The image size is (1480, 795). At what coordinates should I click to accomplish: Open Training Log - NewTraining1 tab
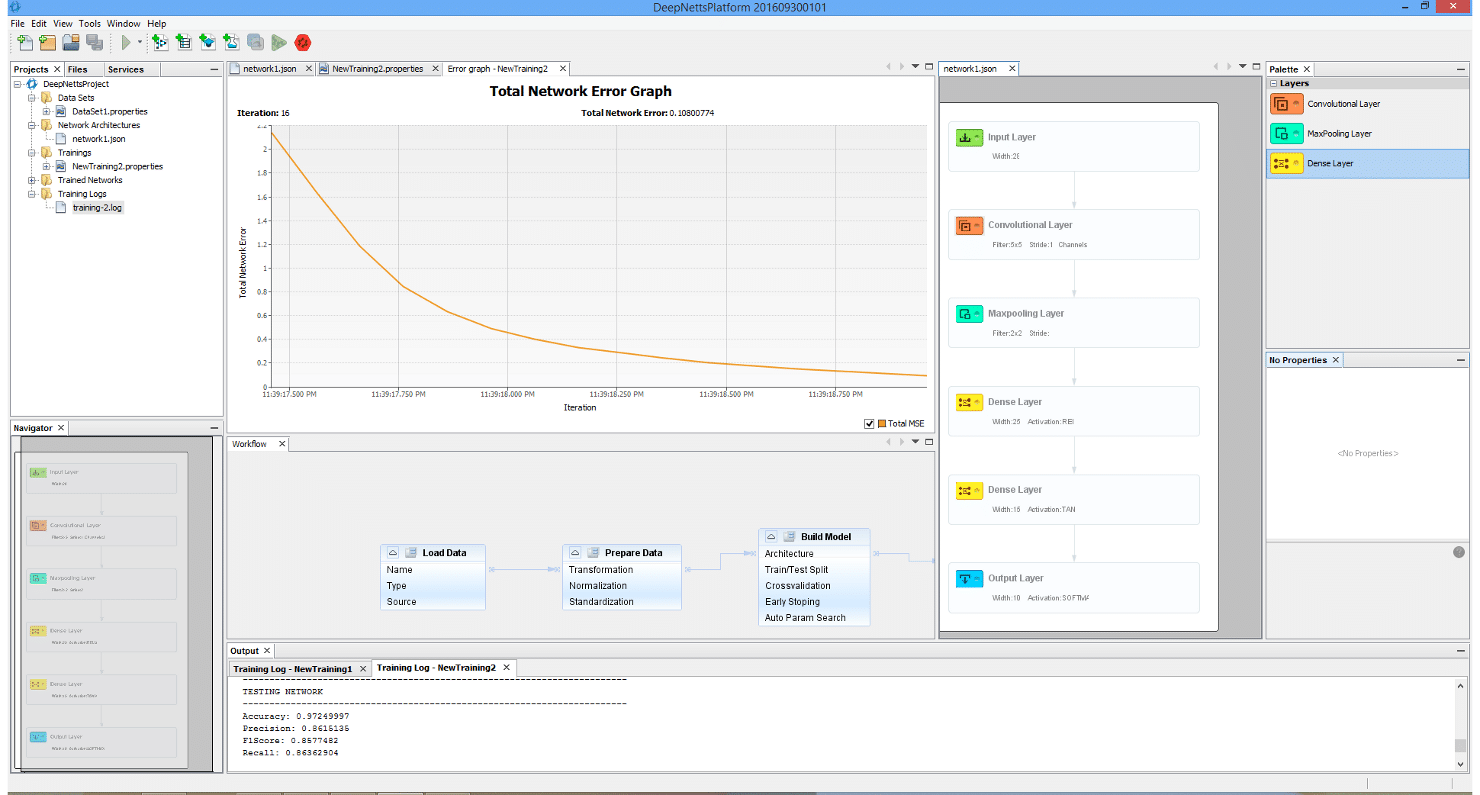click(x=294, y=667)
